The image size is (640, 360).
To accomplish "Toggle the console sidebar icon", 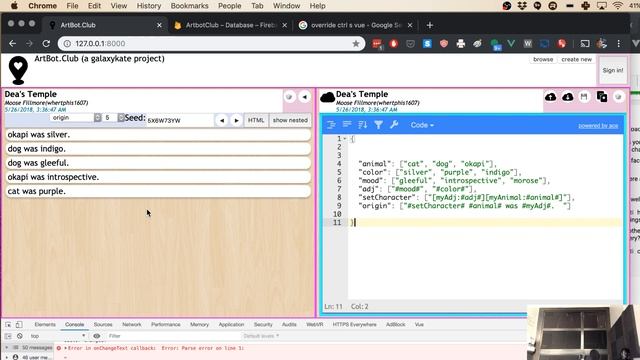I will (8, 336).
